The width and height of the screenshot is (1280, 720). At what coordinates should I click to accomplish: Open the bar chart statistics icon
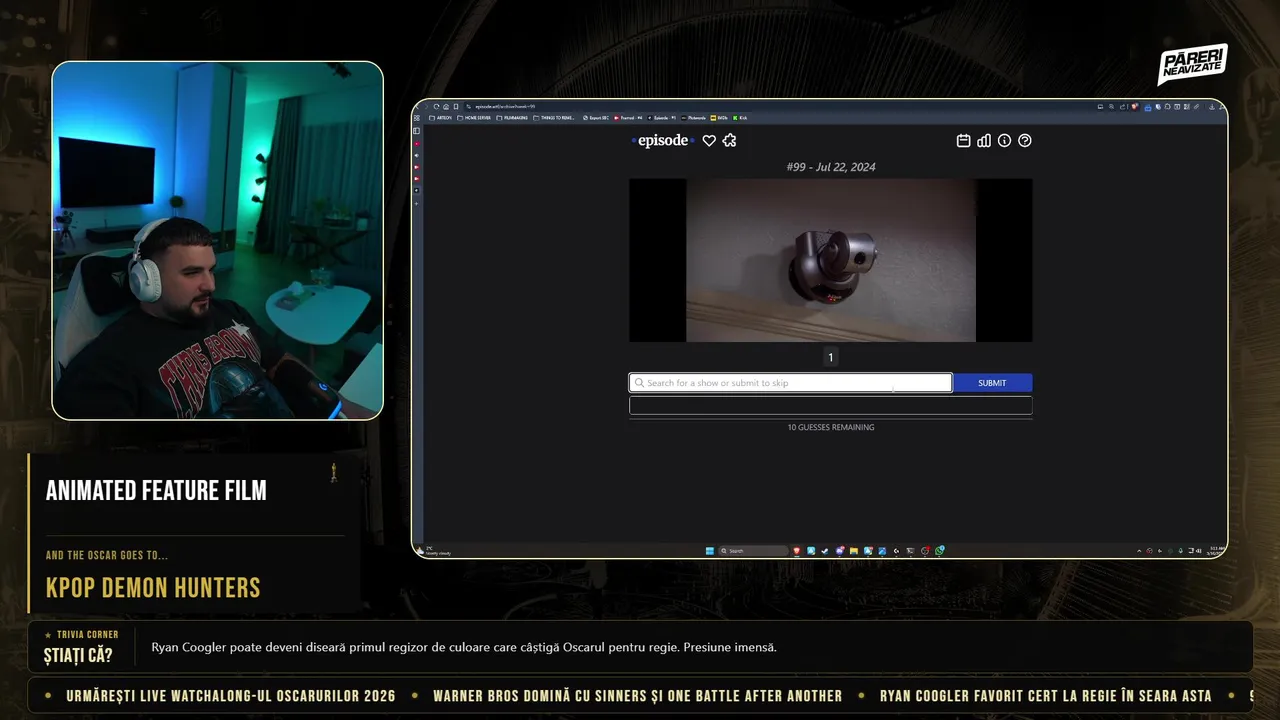pyautogui.click(x=984, y=141)
